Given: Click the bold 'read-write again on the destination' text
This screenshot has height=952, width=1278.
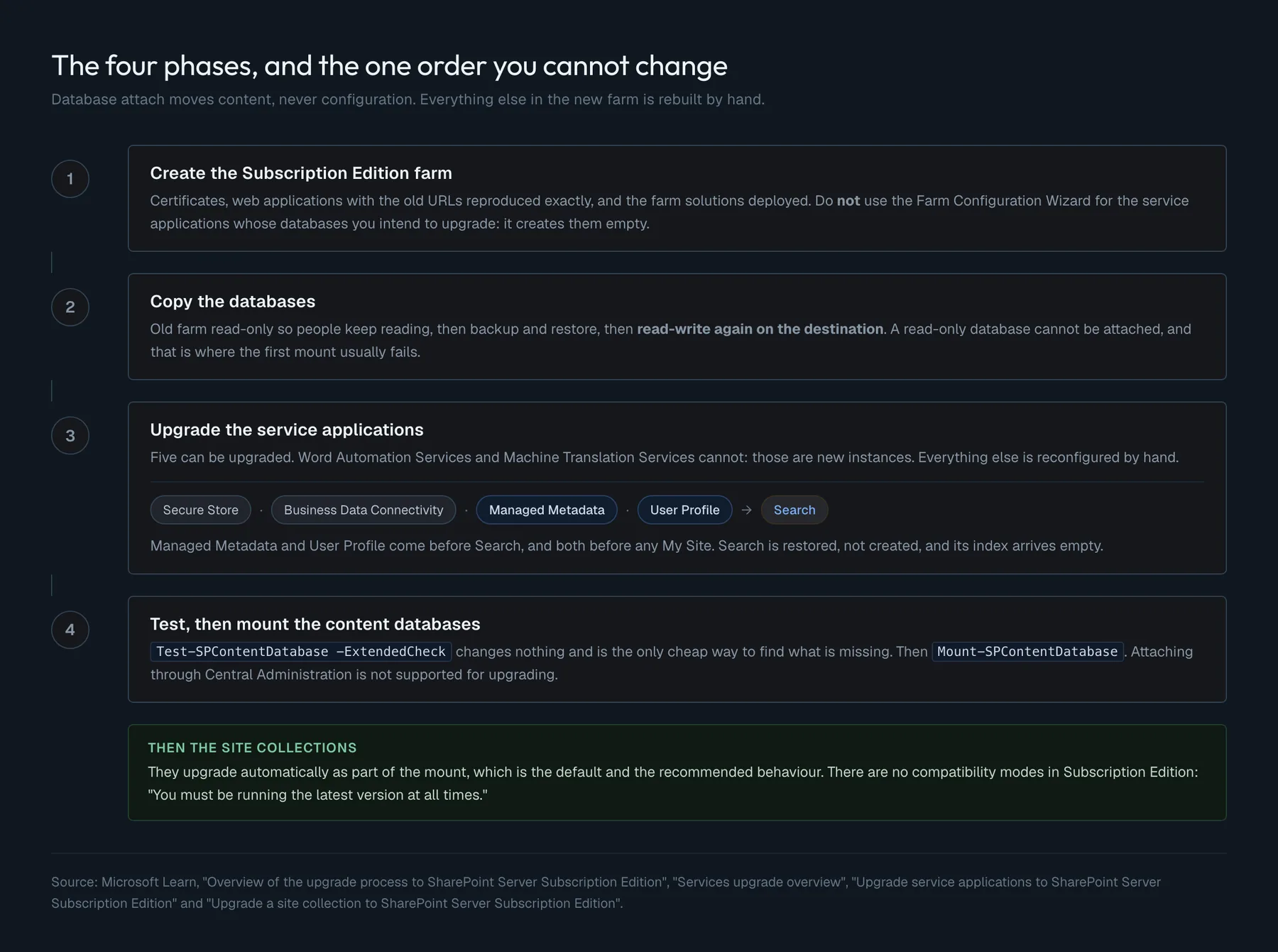Looking at the screenshot, I should click(760, 329).
